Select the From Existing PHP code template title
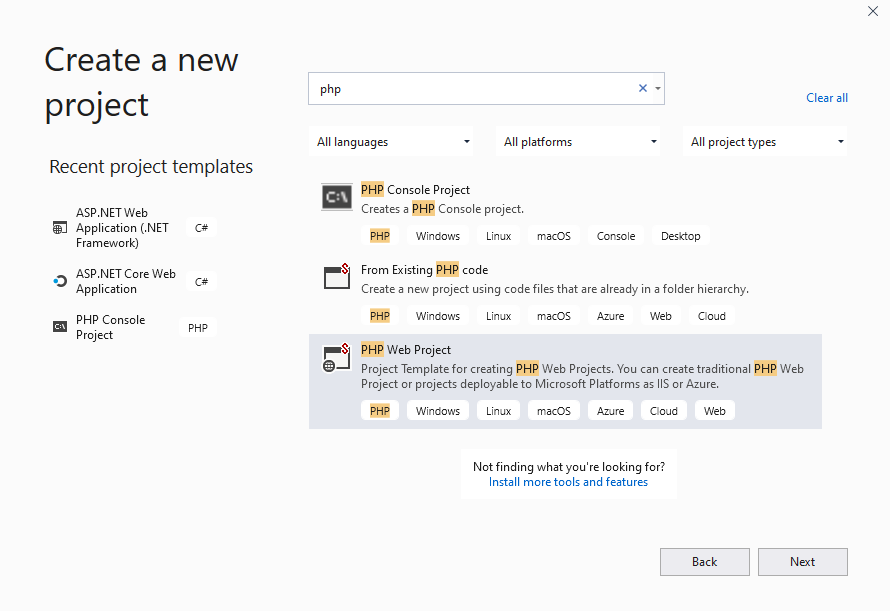Screen dimensions: 890x611 [x=425, y=270]
